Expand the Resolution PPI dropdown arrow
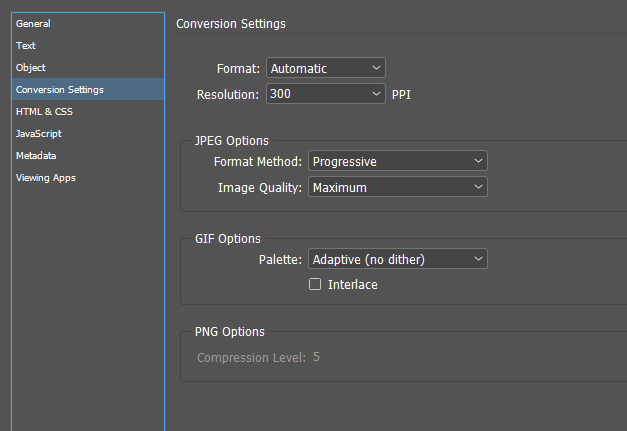 click(376, 94)
